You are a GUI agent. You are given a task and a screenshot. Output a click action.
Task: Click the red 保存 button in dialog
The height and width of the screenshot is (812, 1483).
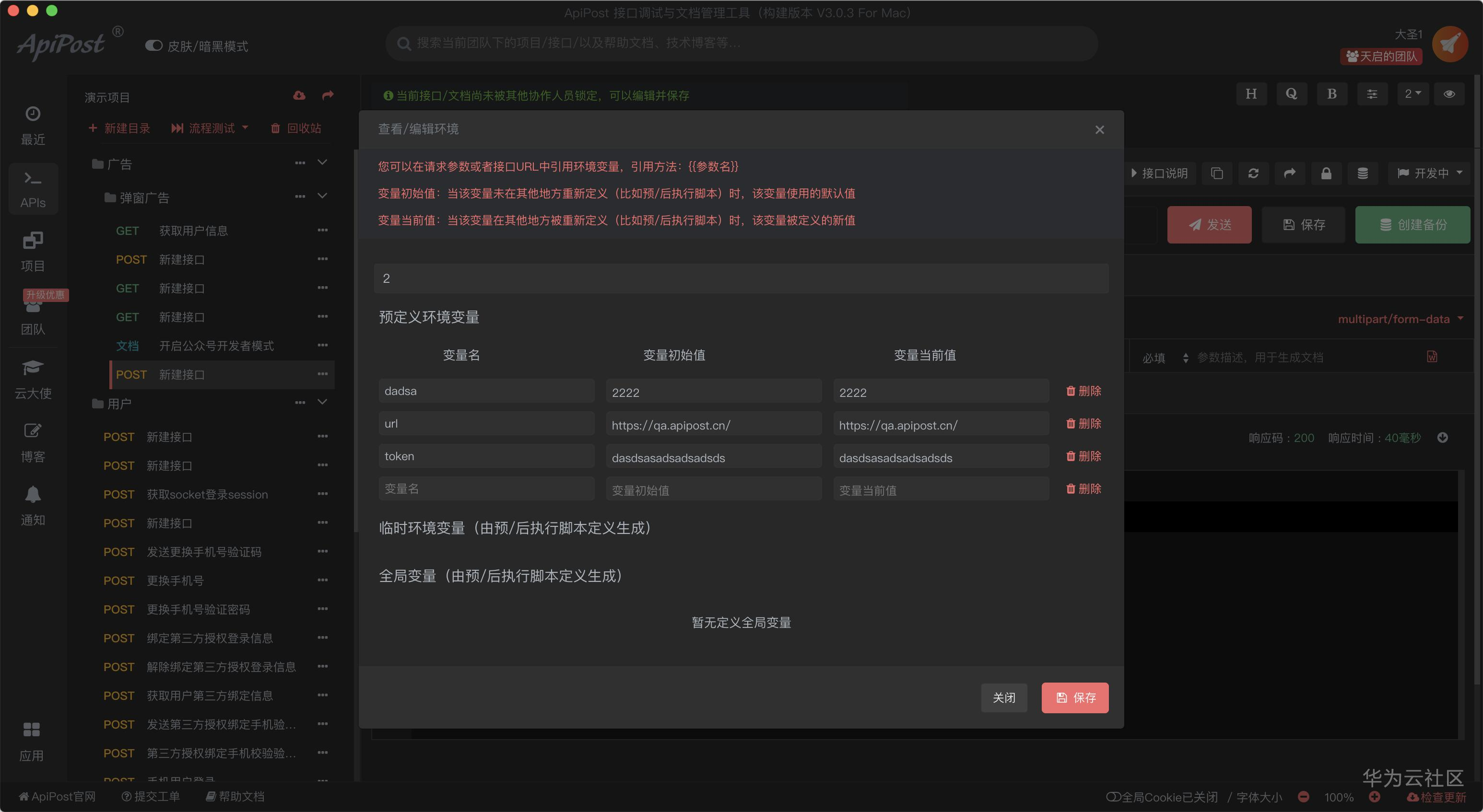coord(1074,697)
